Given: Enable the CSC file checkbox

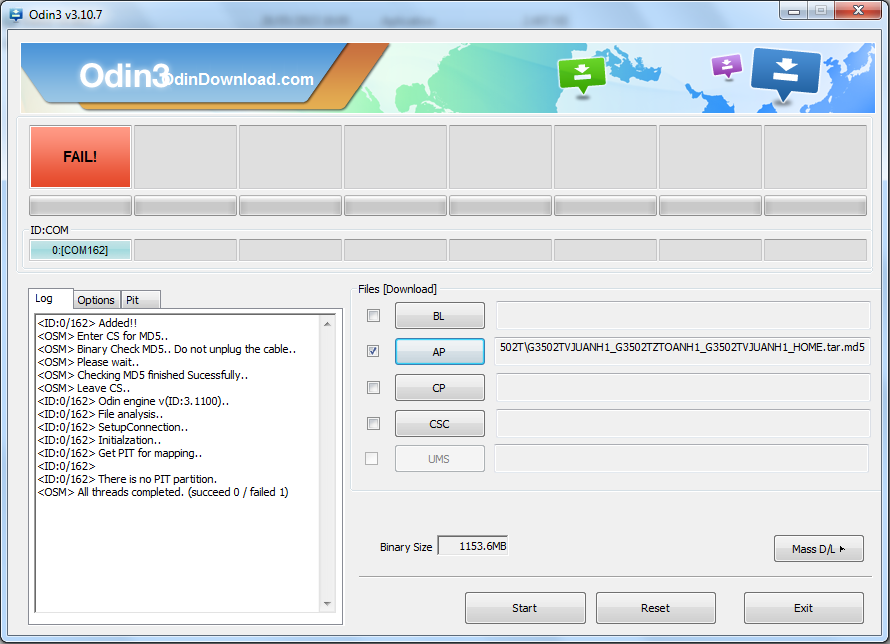Looking at the screenshot, I should coord(373,423).
